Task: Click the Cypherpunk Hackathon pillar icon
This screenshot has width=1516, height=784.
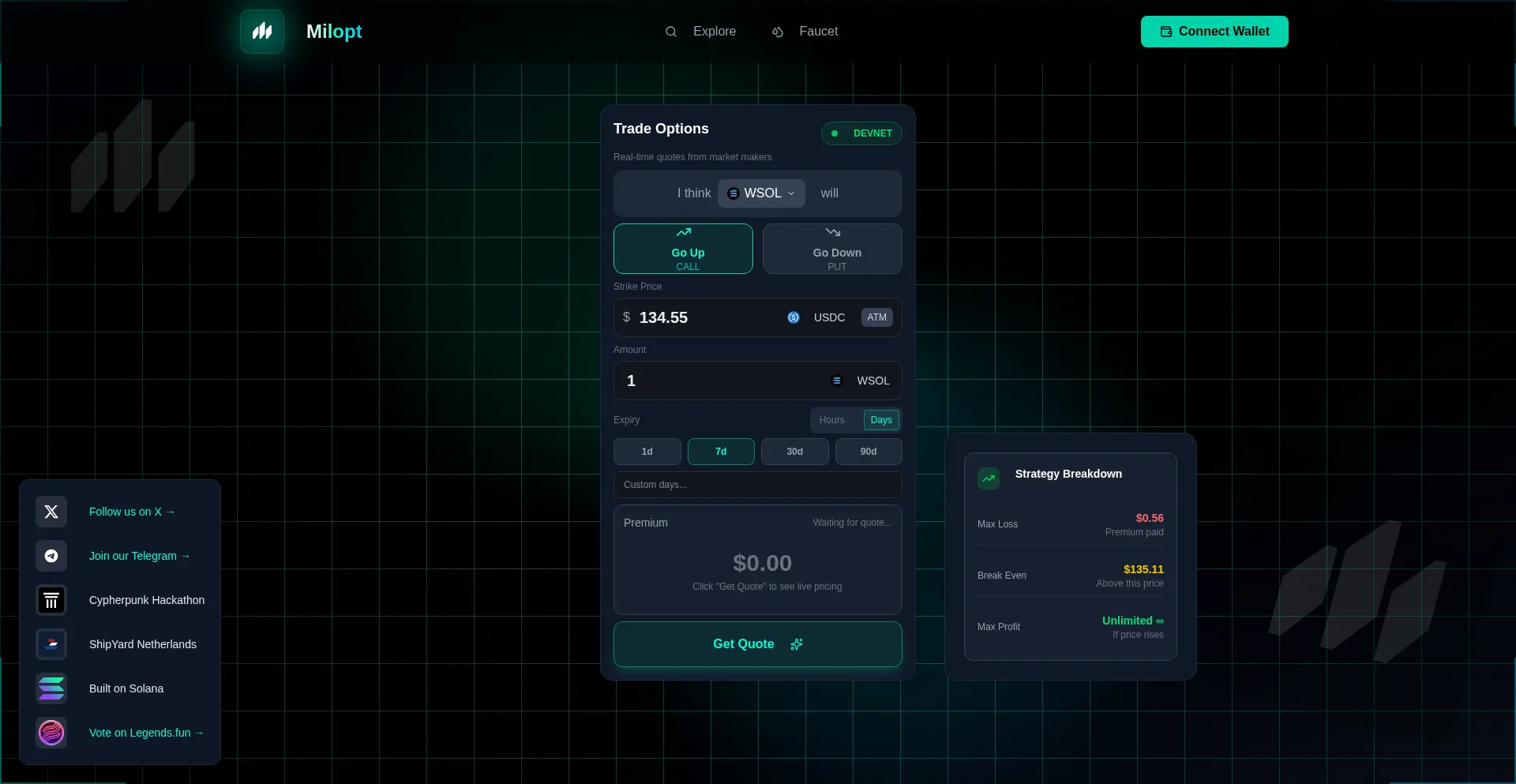Action: pyautogui.click(x=51, y=600)
